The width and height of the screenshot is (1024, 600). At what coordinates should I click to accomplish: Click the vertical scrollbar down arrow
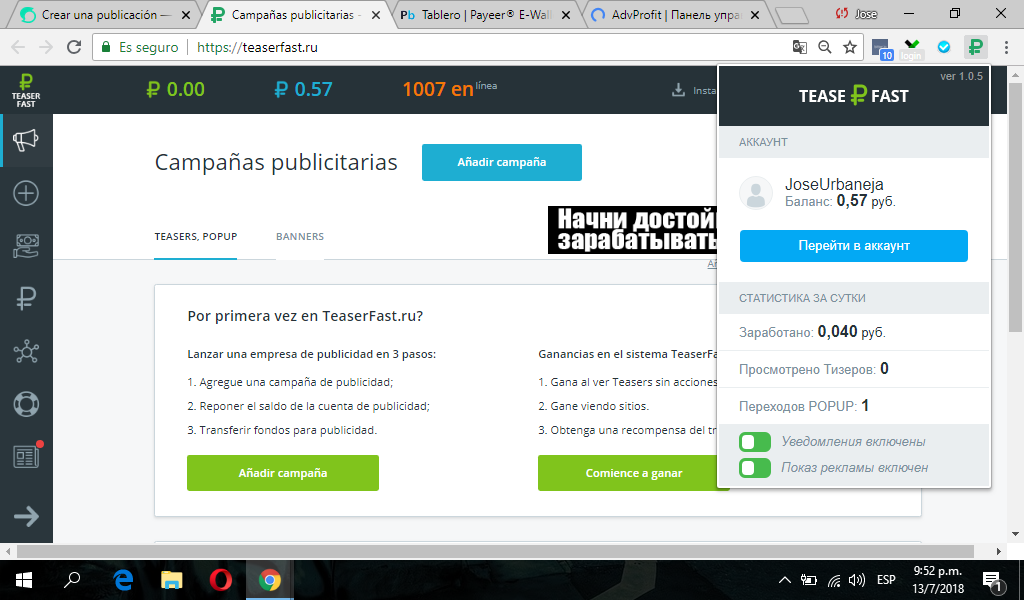(1015, 534)
